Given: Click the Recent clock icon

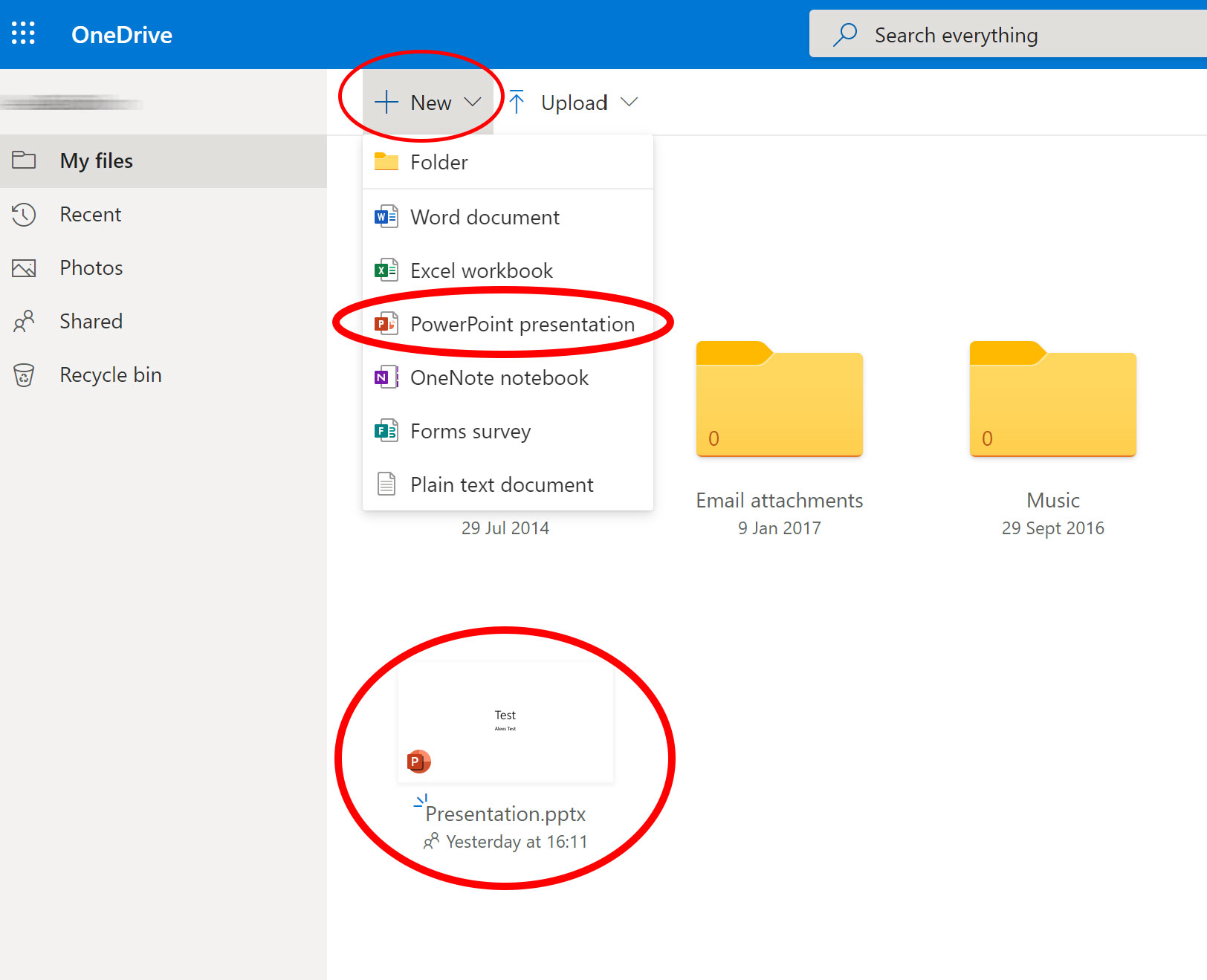Looking at the screenshot, I should point(24,215).
